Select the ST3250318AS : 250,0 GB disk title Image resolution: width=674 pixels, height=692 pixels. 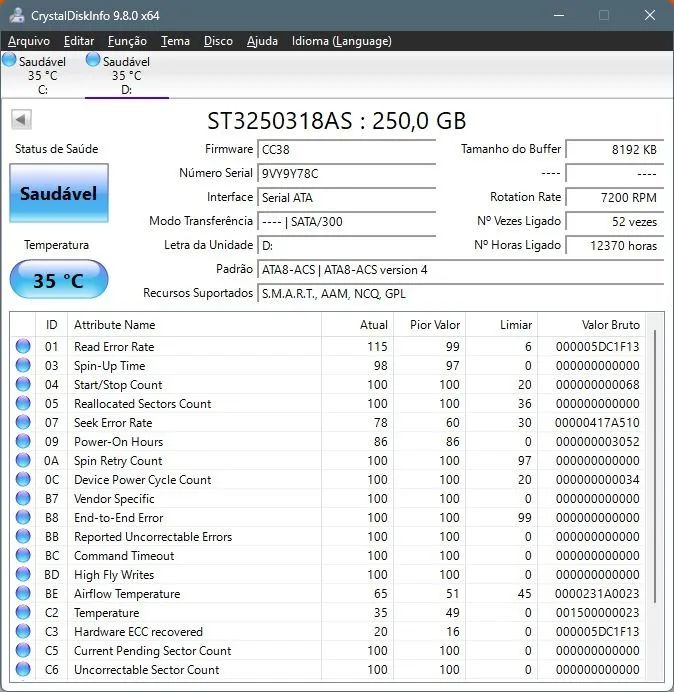click(x=337, y=121)
